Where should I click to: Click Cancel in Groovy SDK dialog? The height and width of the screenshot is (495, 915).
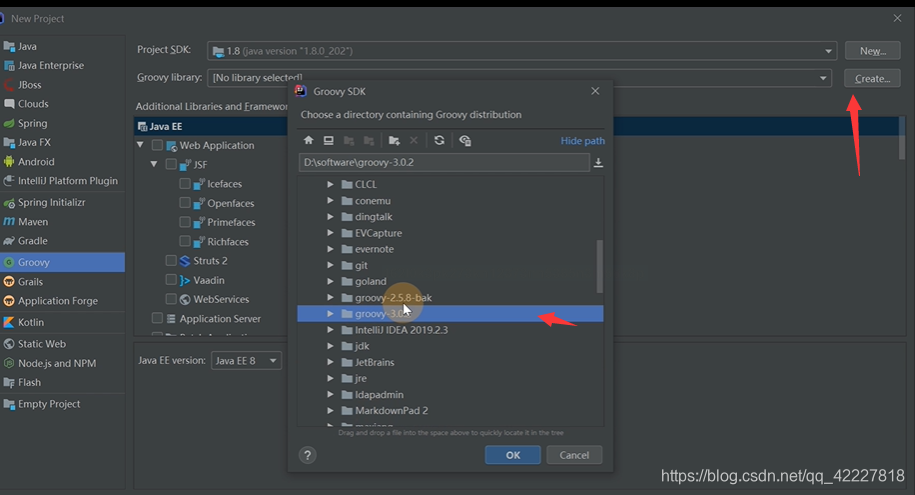(x=574, y=455)
